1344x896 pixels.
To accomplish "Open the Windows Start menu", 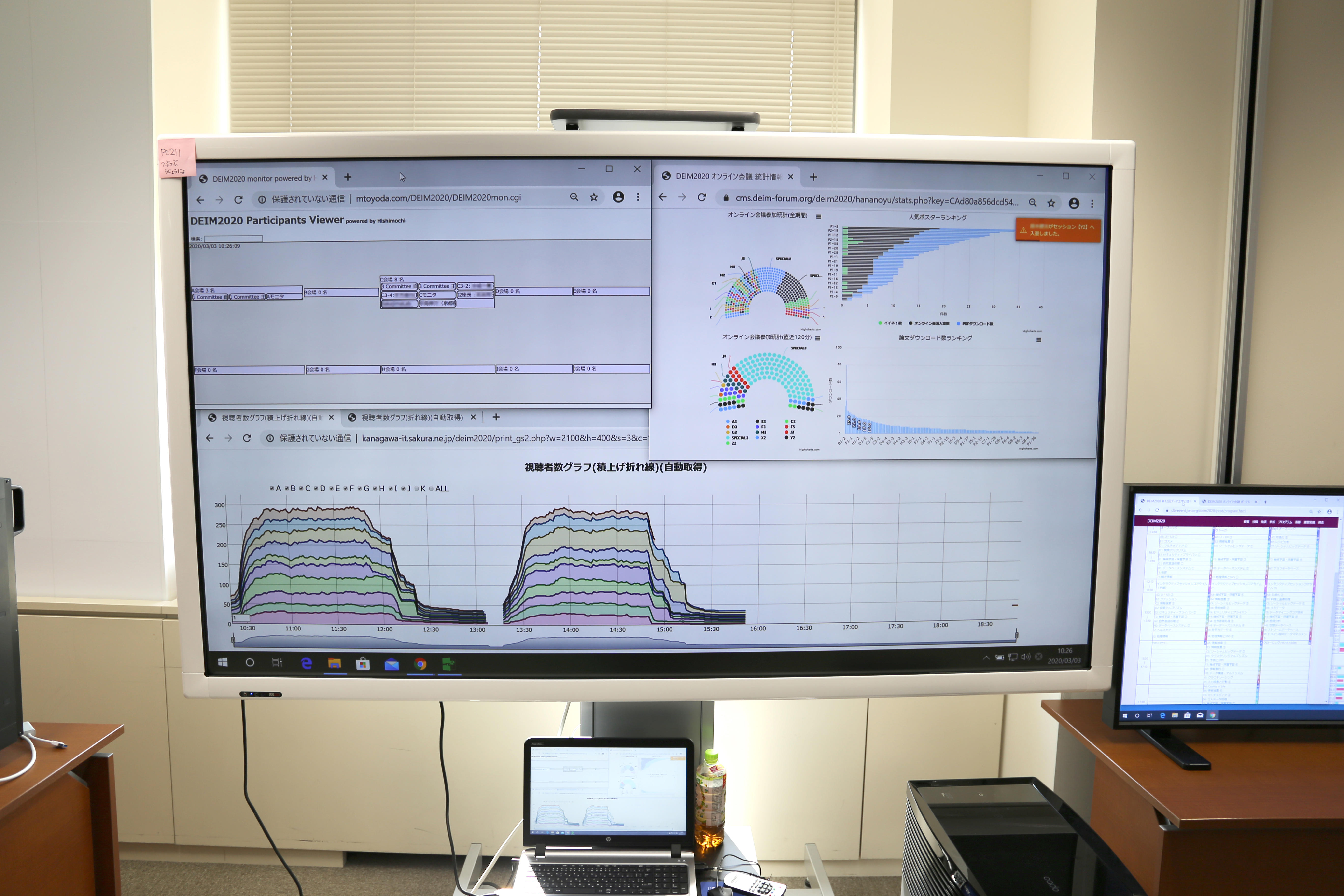I will click(x=223, y=662).
